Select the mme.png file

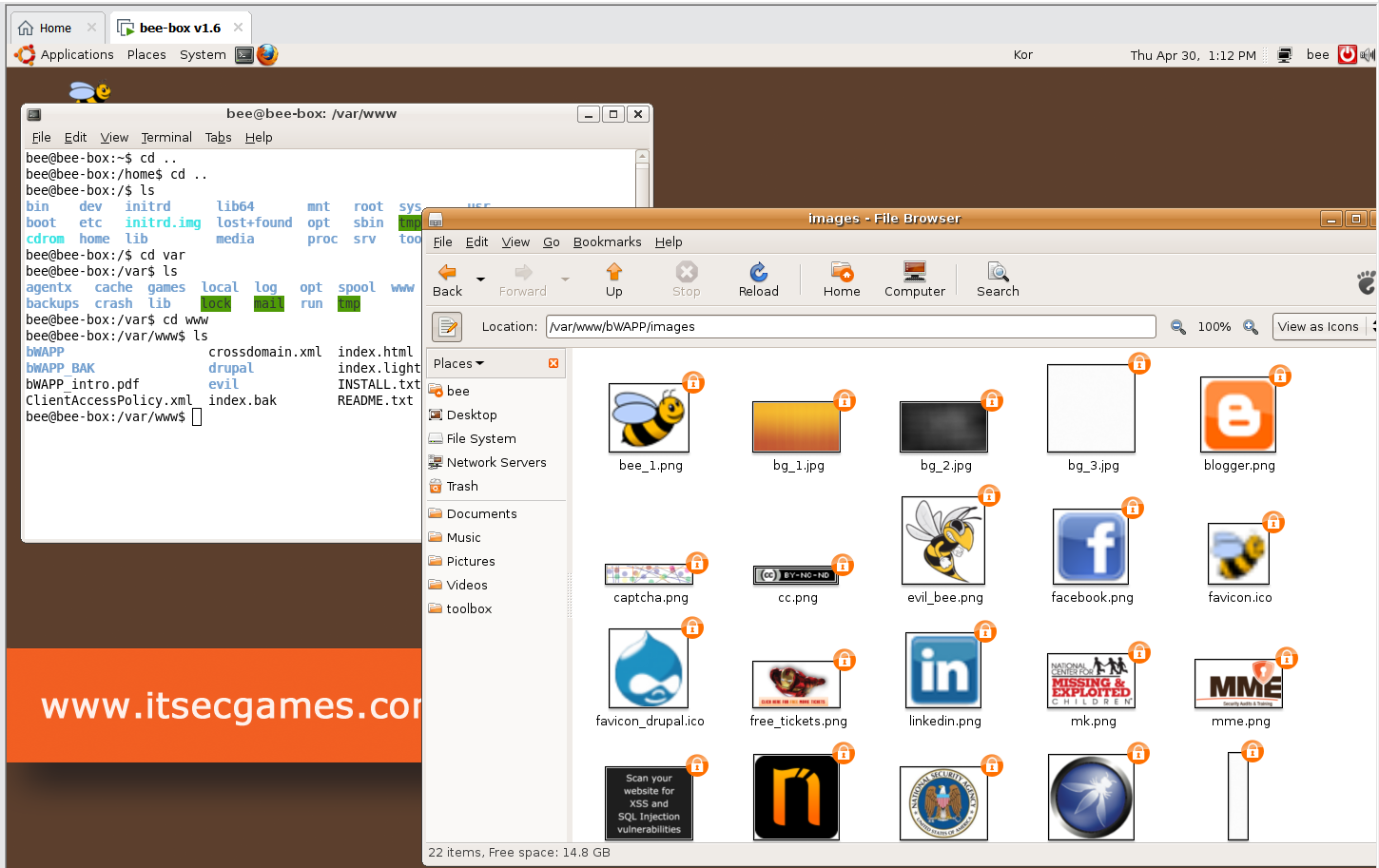[1238, 684]
